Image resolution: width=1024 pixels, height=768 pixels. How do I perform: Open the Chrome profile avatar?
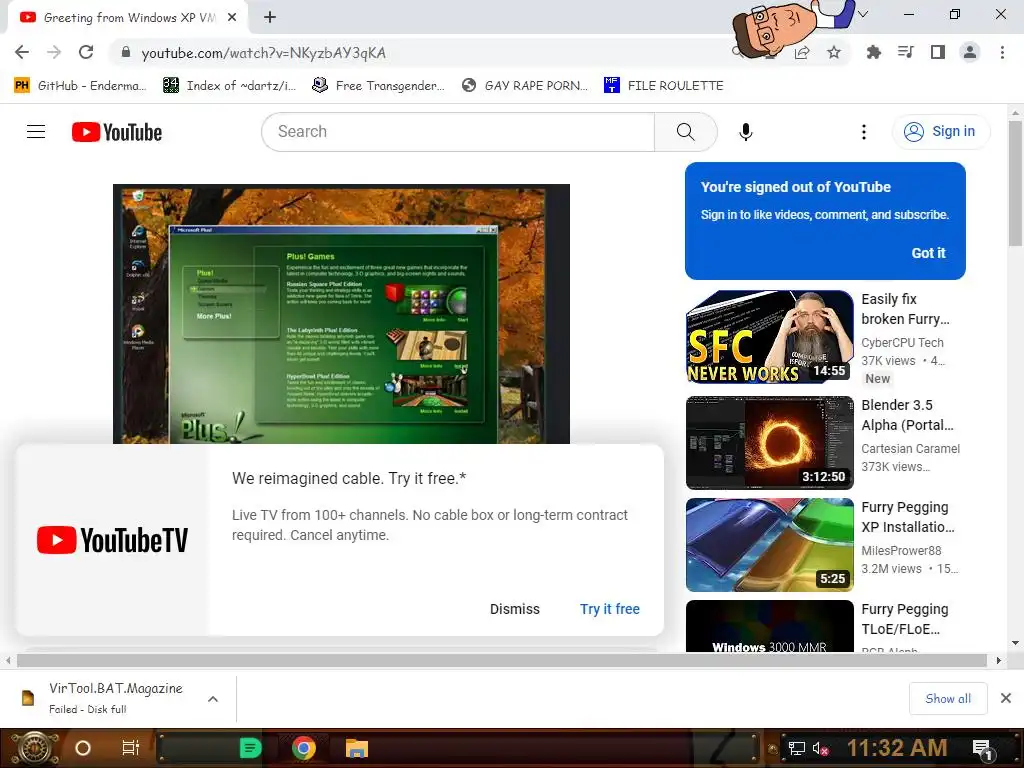pyautogui.click(x=970, y=52)
